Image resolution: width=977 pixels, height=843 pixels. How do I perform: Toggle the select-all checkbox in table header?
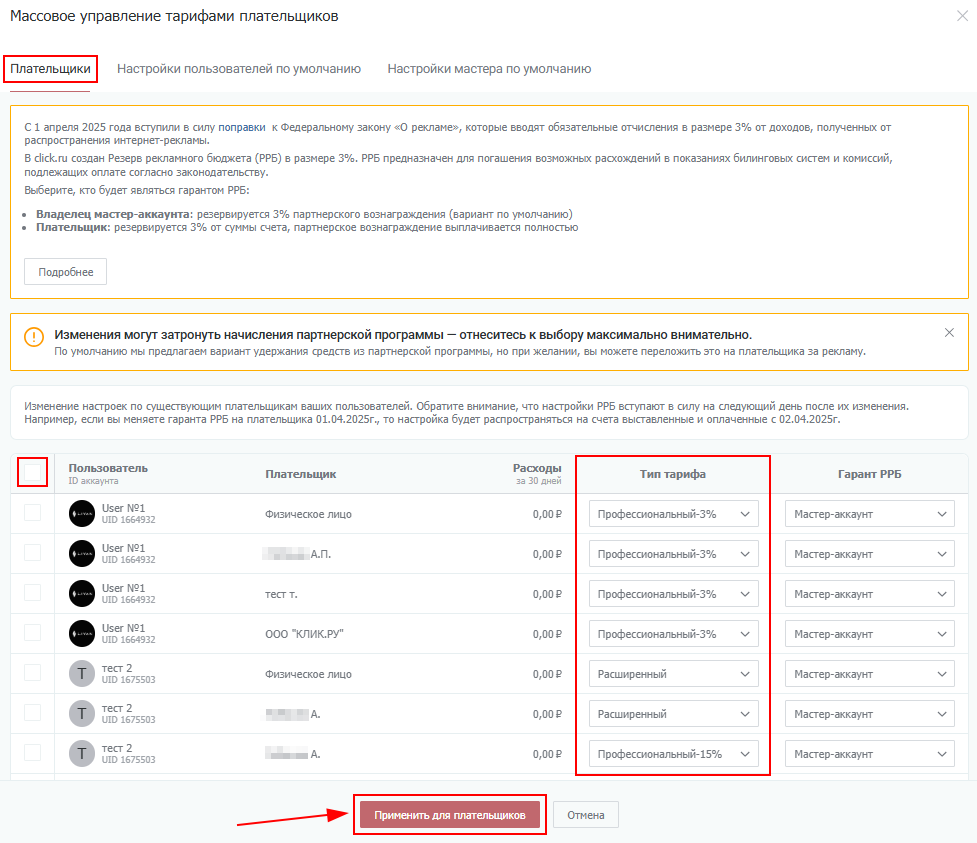pos(33,473)
